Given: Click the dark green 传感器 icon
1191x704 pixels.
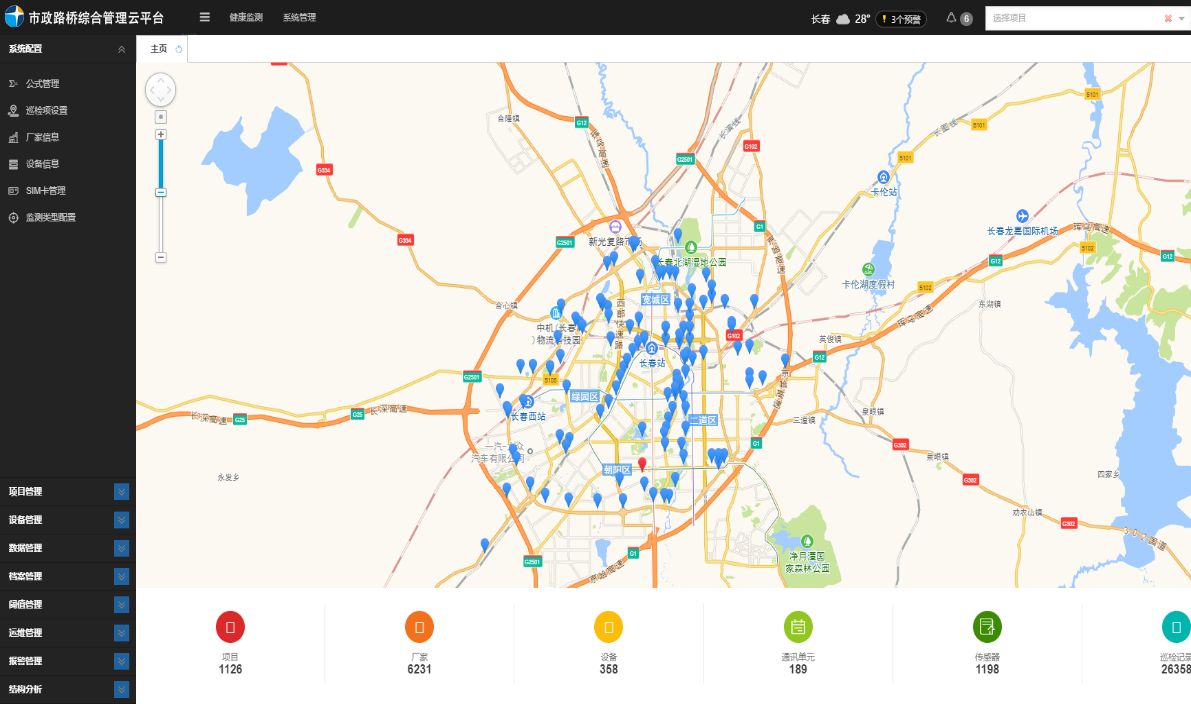Looking at the screenshot, I should coord(987,628).
